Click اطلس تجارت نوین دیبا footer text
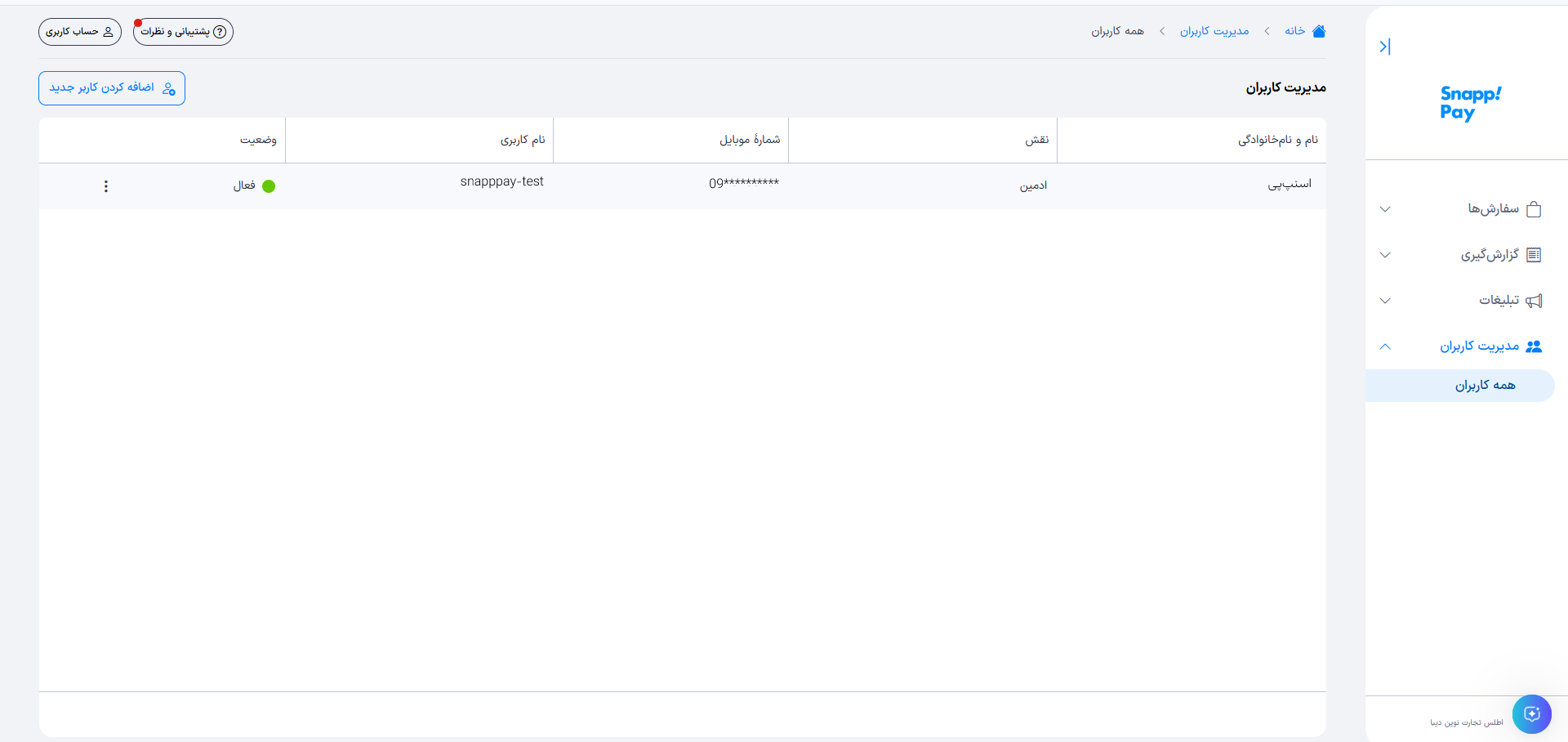1568x742 pixels. 1466,723
